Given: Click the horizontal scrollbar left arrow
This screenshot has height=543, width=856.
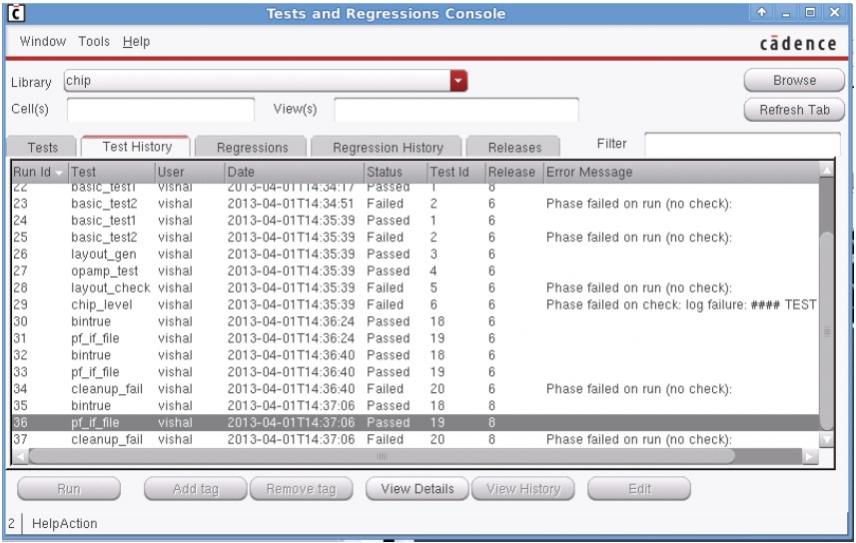Looking at the screenshot, I should click(x=20, y=456).
